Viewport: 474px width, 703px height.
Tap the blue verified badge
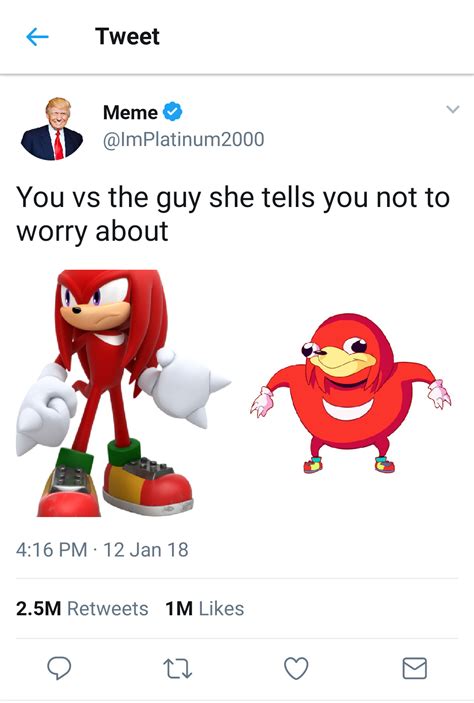[x=172, y=112]
